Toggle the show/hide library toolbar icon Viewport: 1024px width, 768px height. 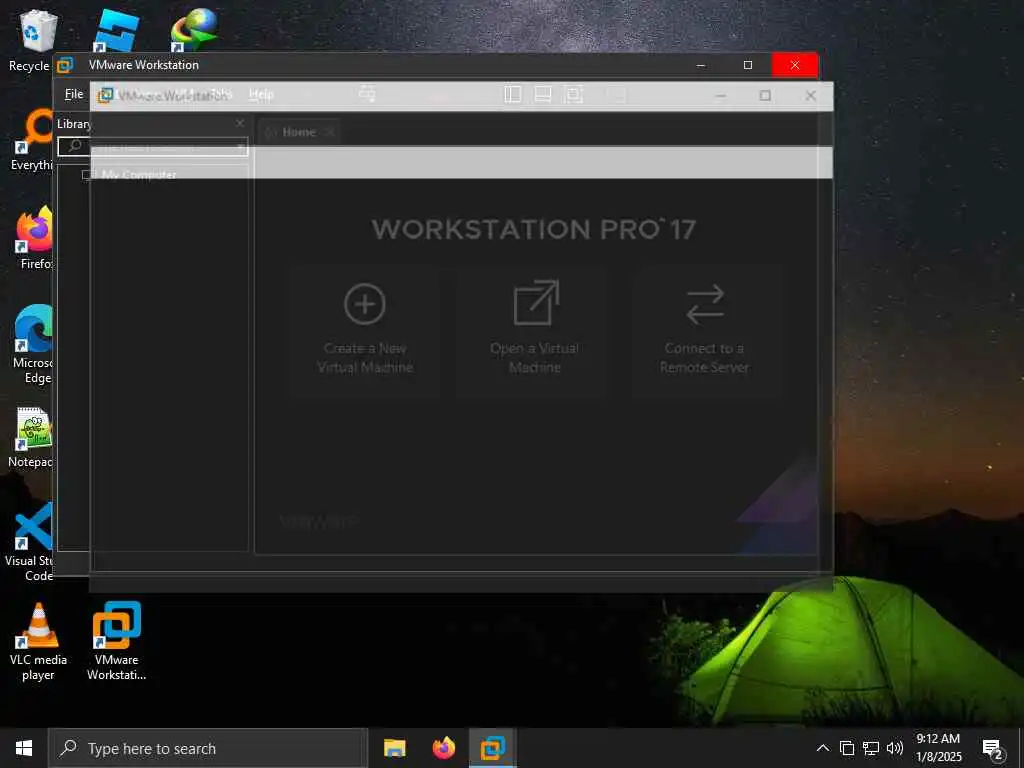(513, 95)
